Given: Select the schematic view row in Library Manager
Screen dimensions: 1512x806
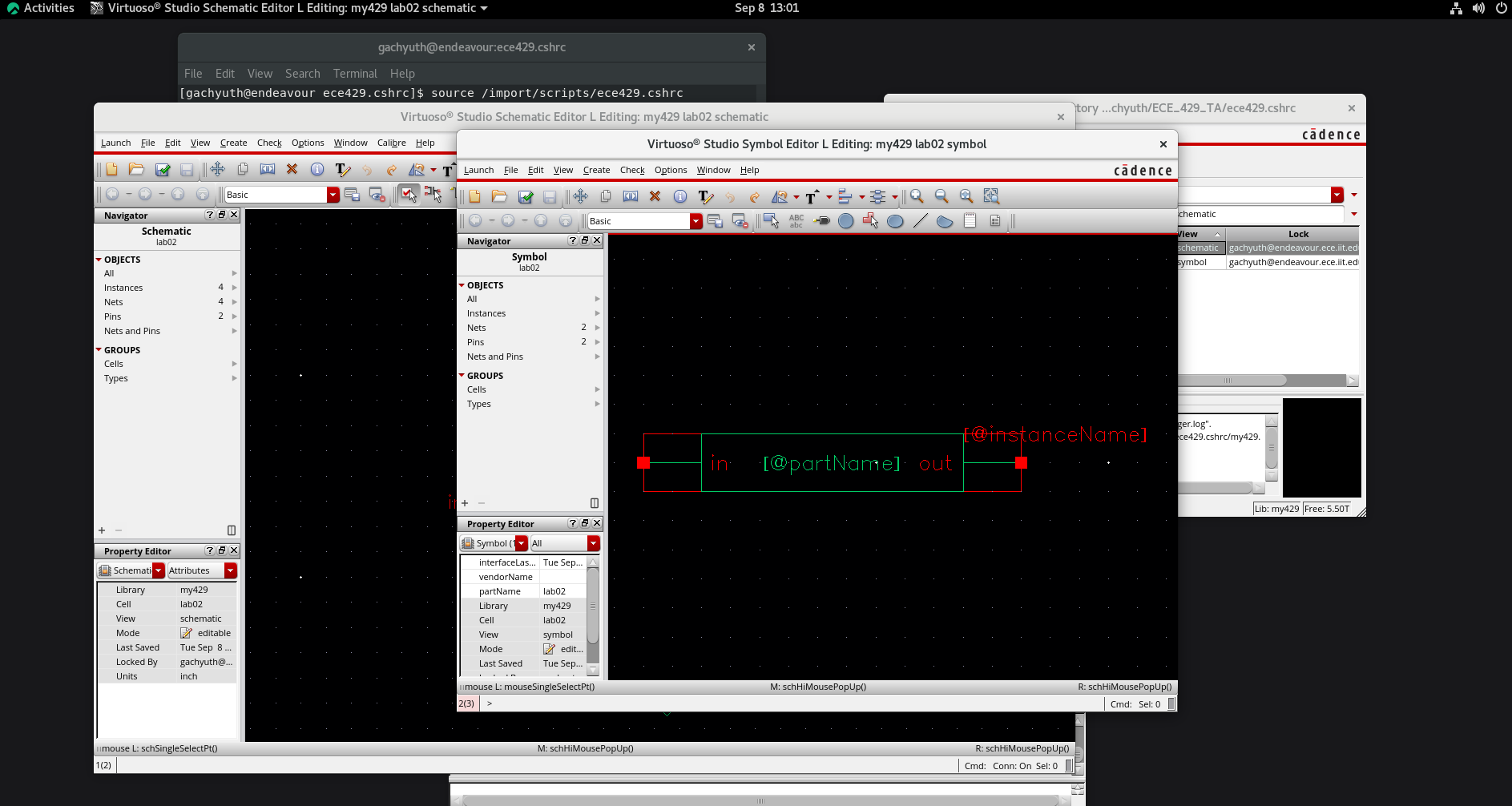Looking at the screenshot, I should tap(1268, 248).
